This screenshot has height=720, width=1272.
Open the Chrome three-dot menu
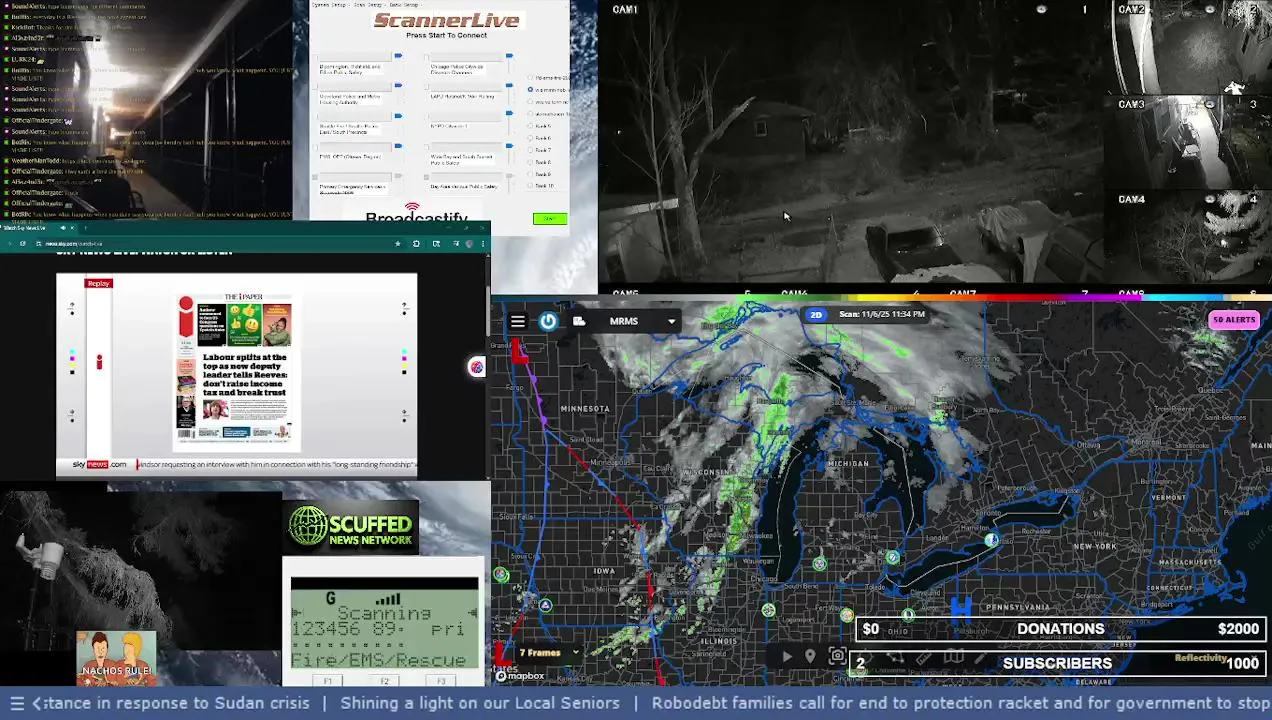483,244
